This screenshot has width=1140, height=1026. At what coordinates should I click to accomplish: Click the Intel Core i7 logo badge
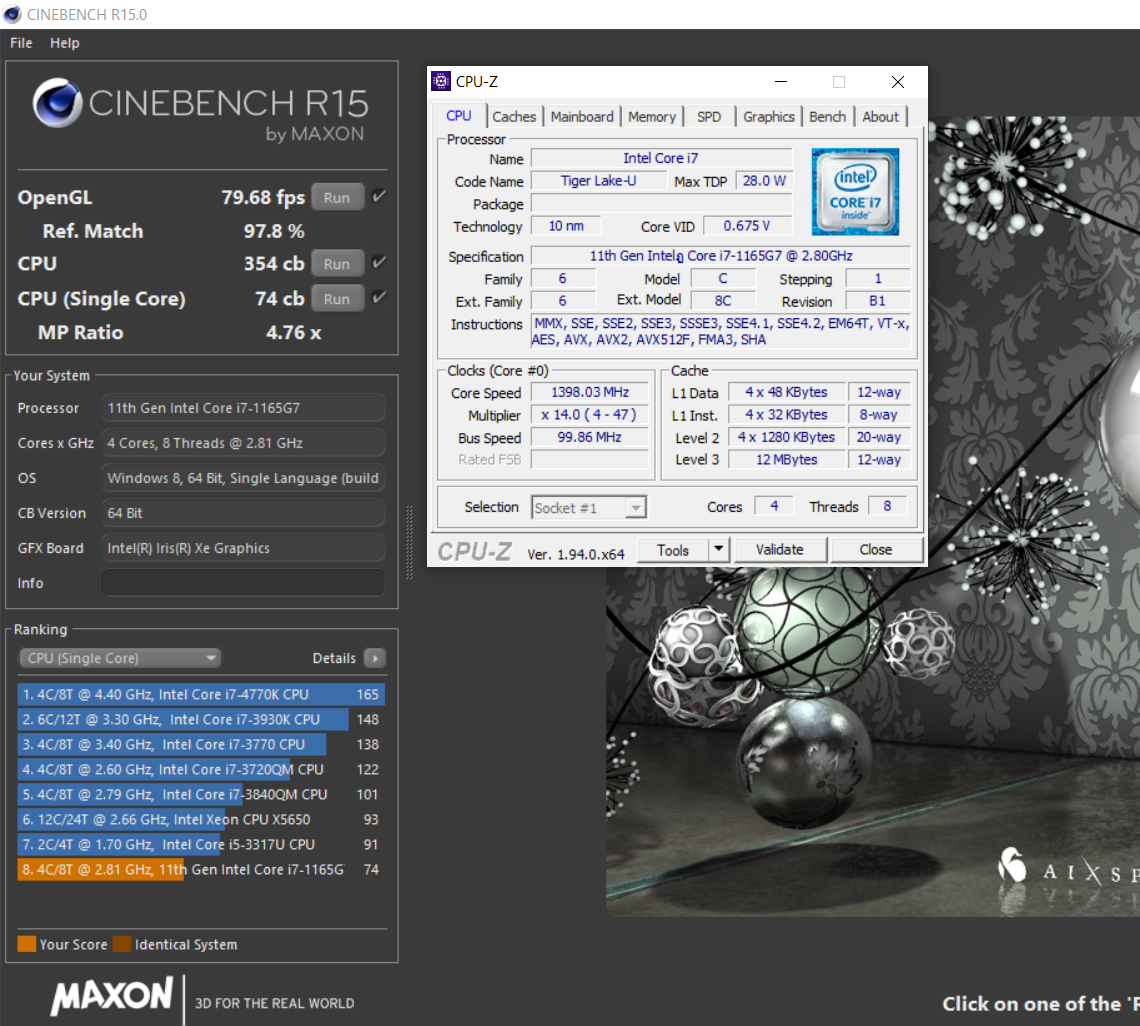(855, 192)
